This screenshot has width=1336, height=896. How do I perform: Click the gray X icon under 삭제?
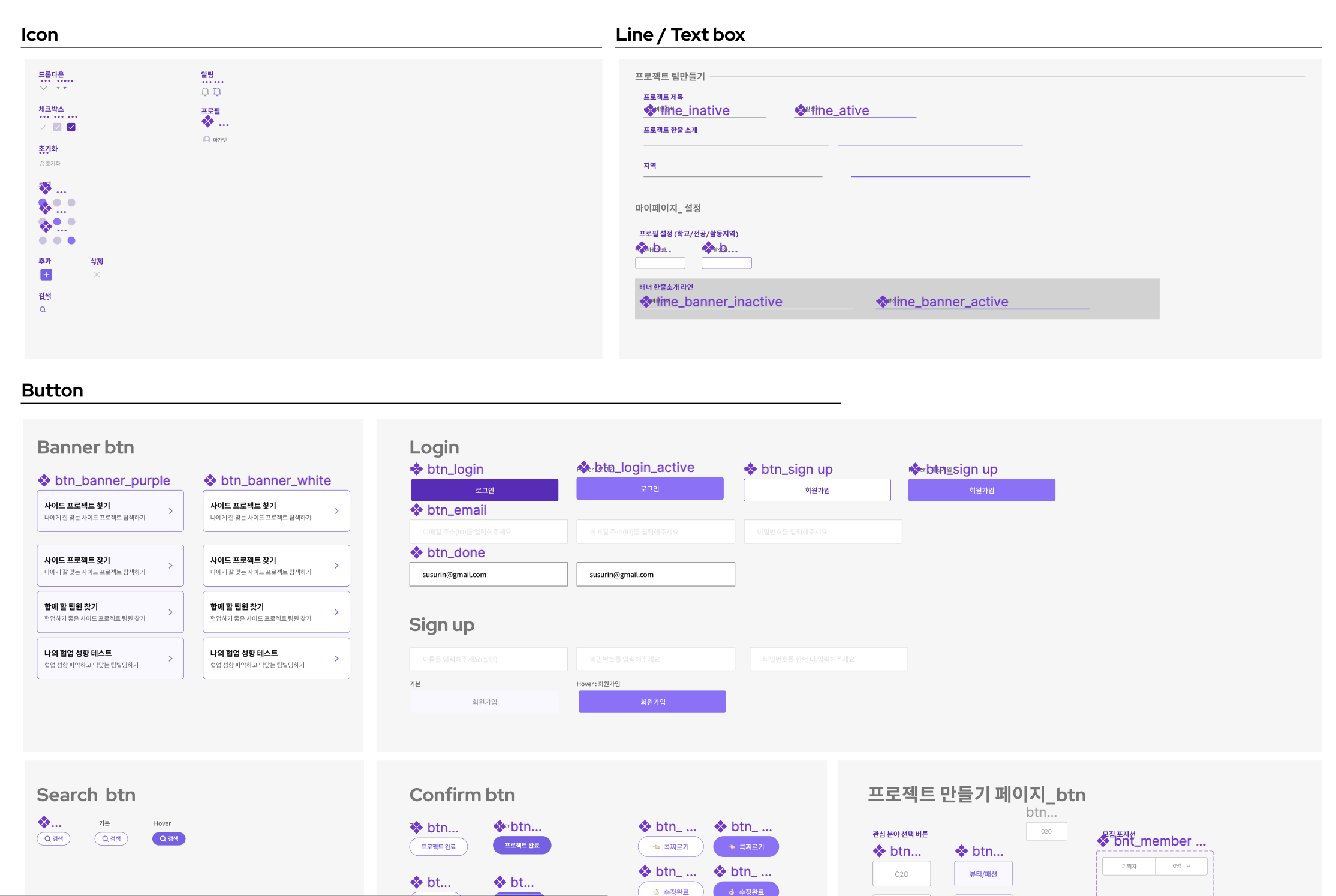point(97,275)
